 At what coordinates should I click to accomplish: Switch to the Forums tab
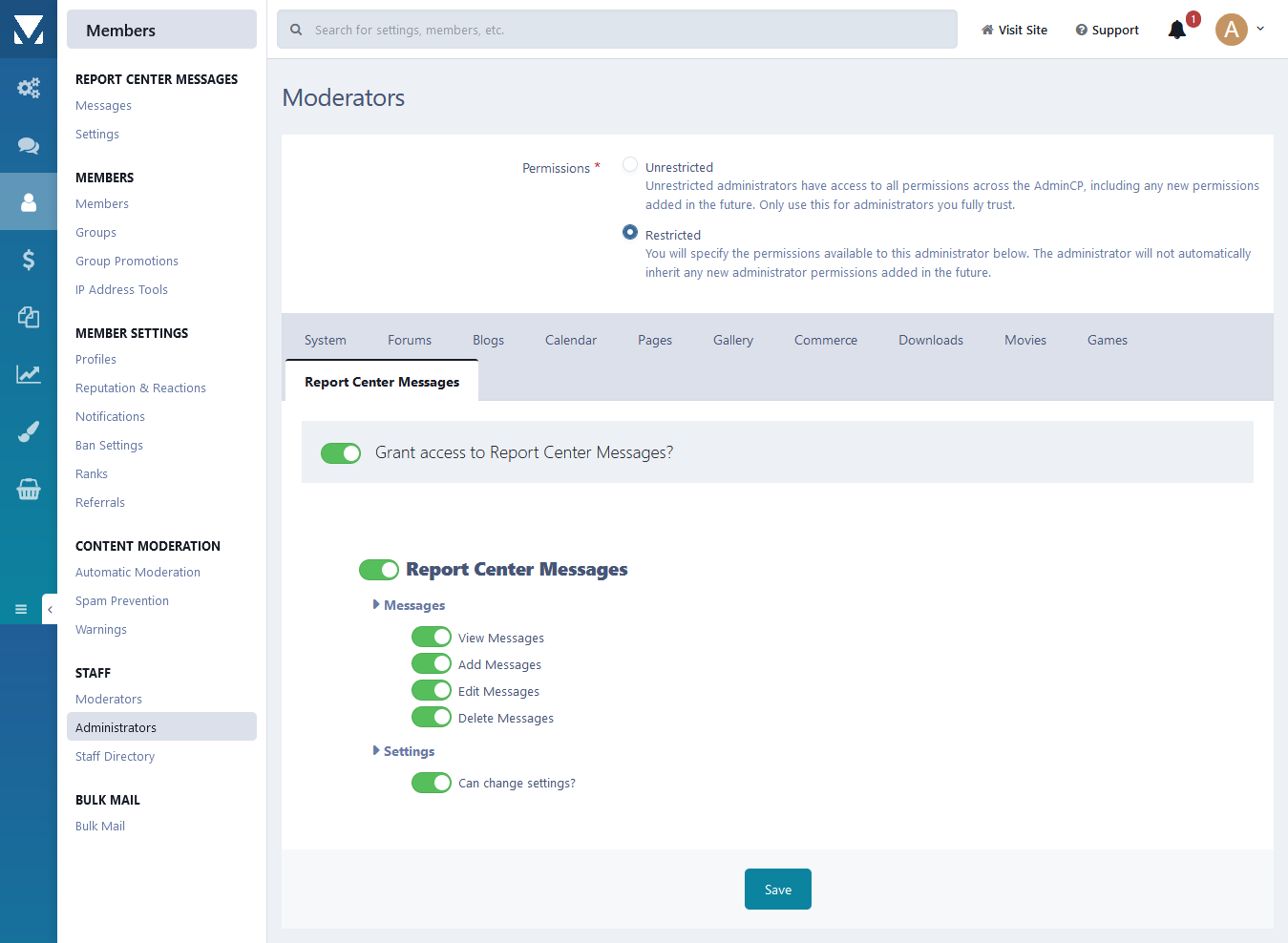410,341
